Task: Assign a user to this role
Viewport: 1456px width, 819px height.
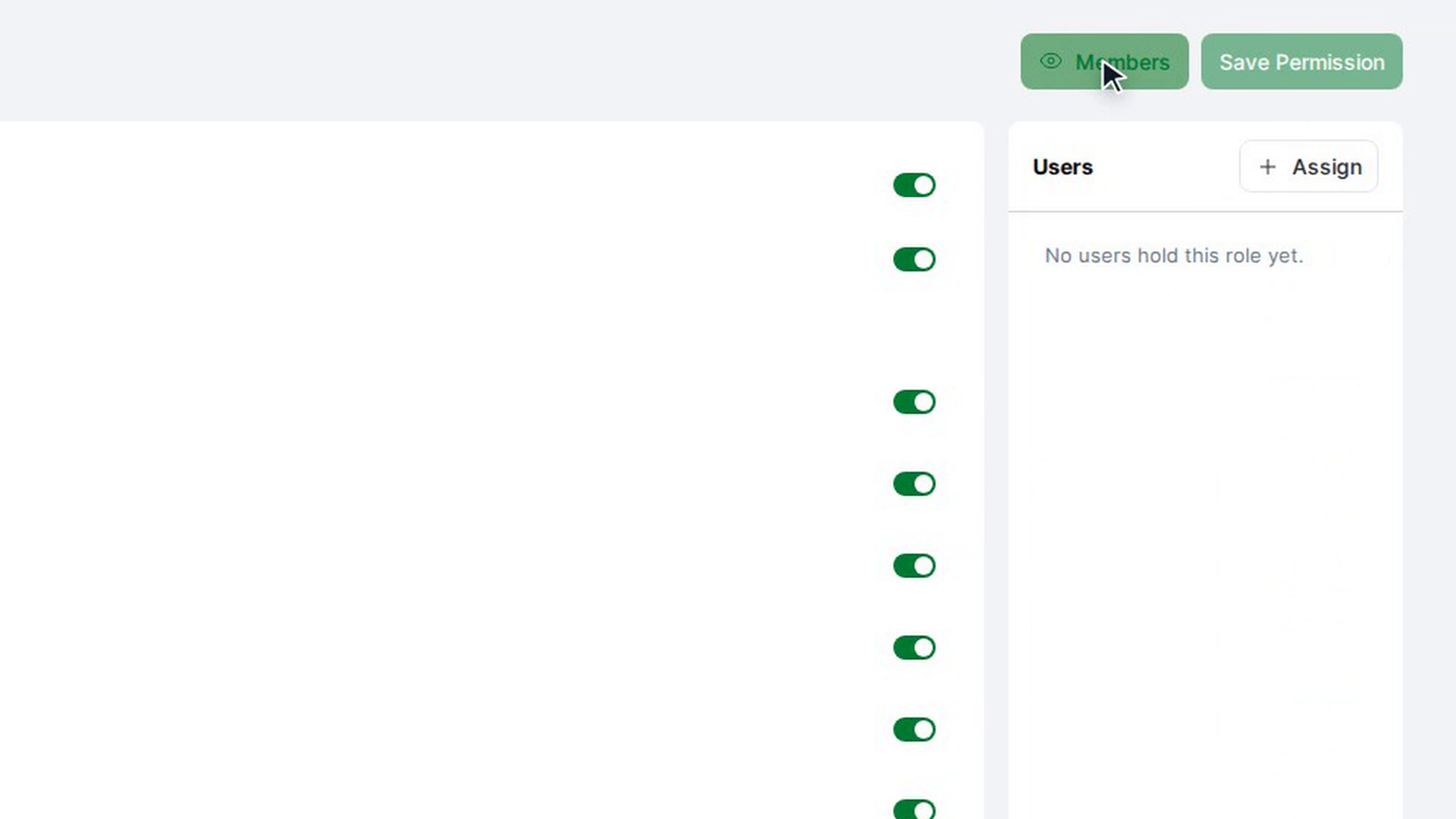Action: [x=1308, y=167]
